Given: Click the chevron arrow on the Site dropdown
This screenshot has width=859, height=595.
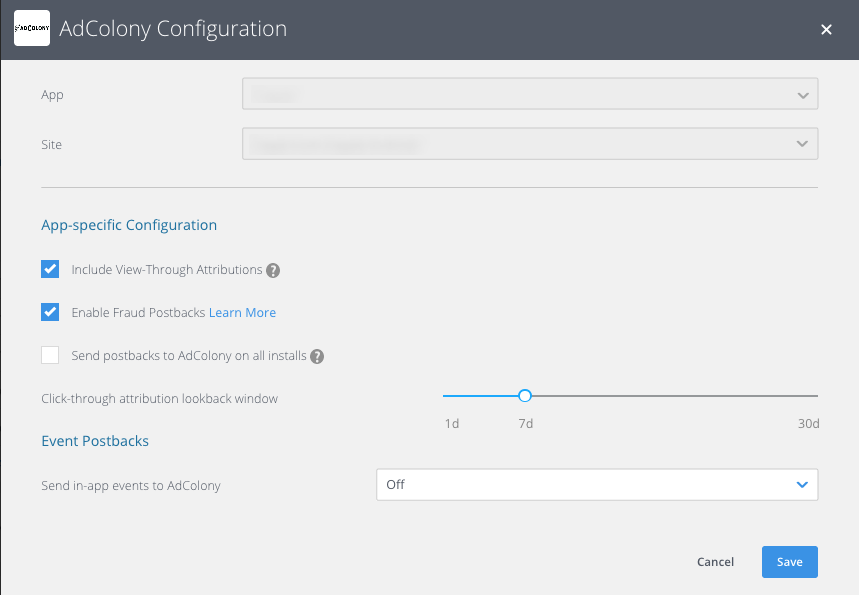Looking at the screenshot, I should point(802,144).
